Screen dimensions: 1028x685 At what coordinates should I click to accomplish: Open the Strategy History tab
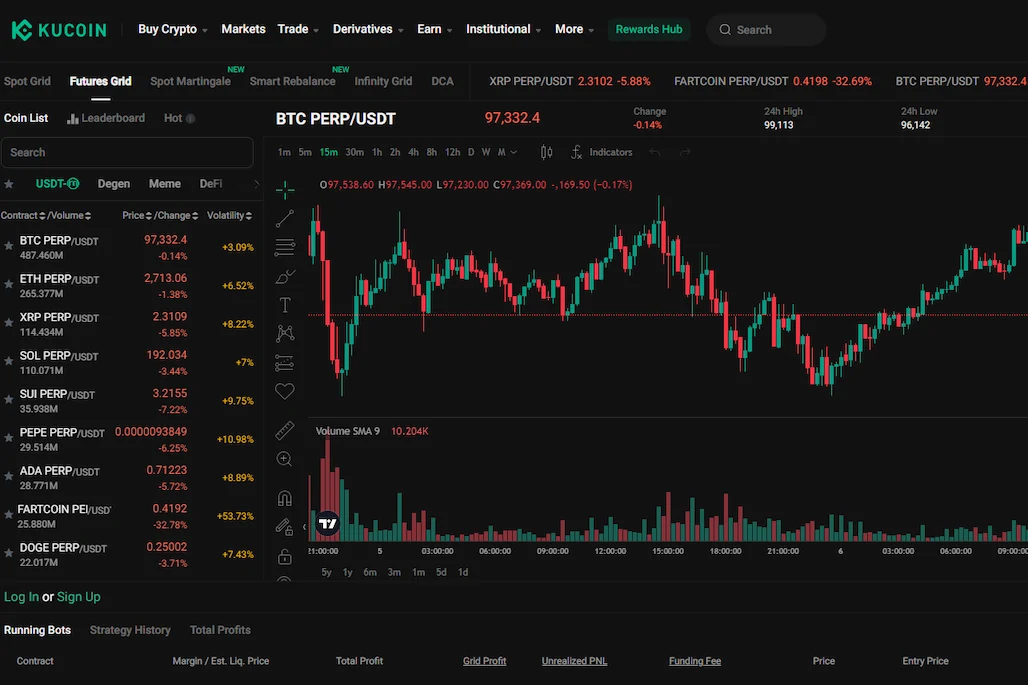click(130, 630)
